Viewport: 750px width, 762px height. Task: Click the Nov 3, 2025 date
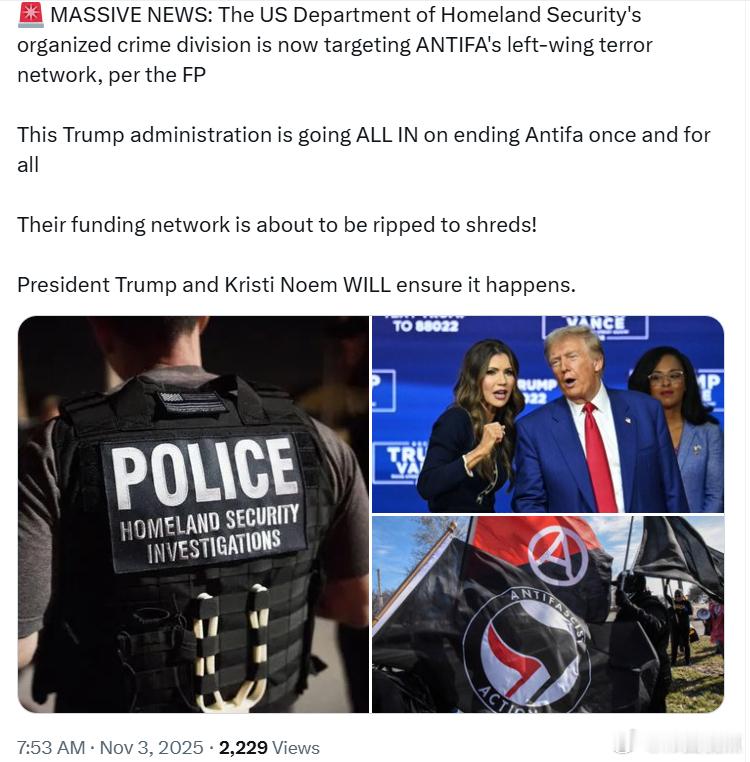tap(151, 747)
